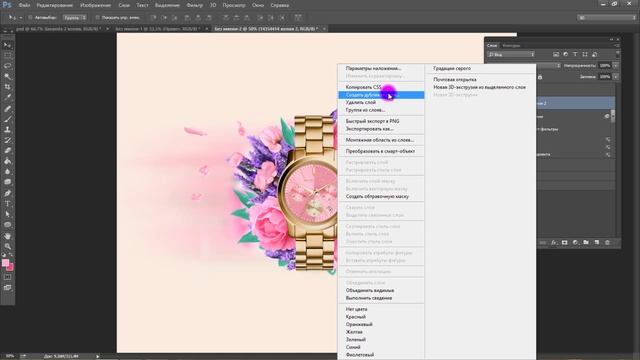Delete layer with trash icon

click(x=607, y=242)
